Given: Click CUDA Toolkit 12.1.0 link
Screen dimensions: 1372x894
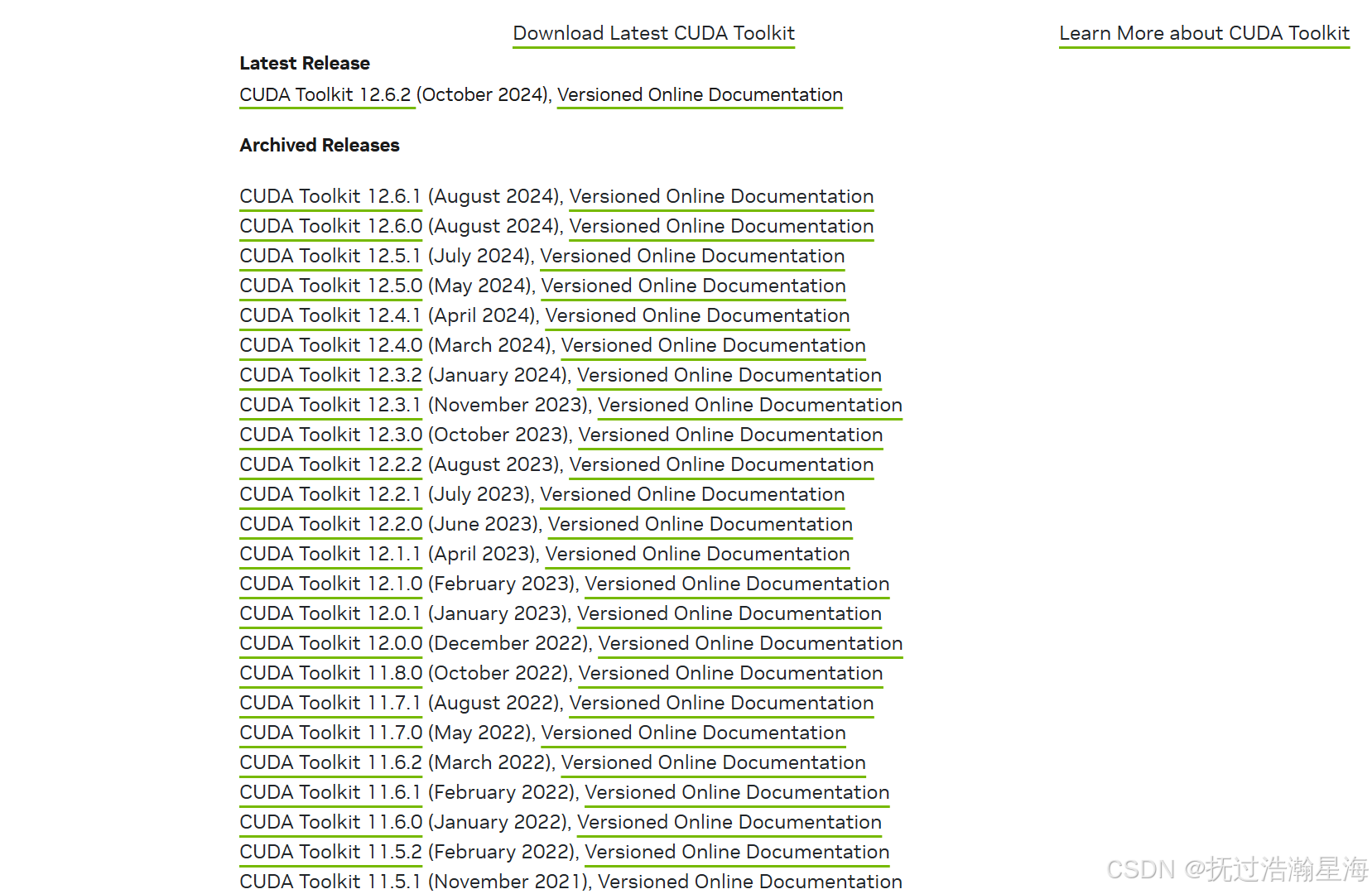Looking at the screenshot, I should (x=330, y=584).
